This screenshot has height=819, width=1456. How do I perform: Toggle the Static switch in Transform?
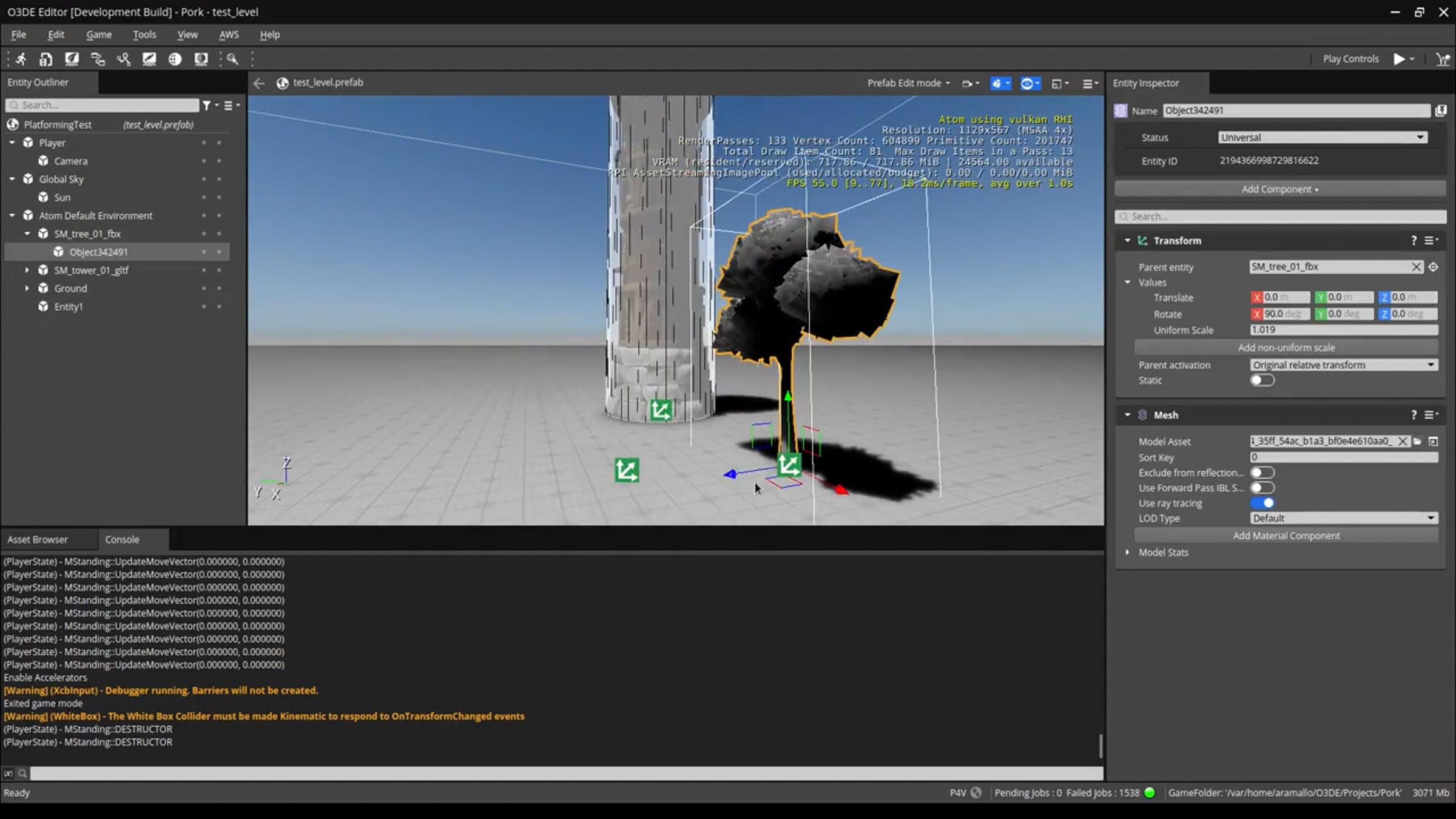[1262, 380]
